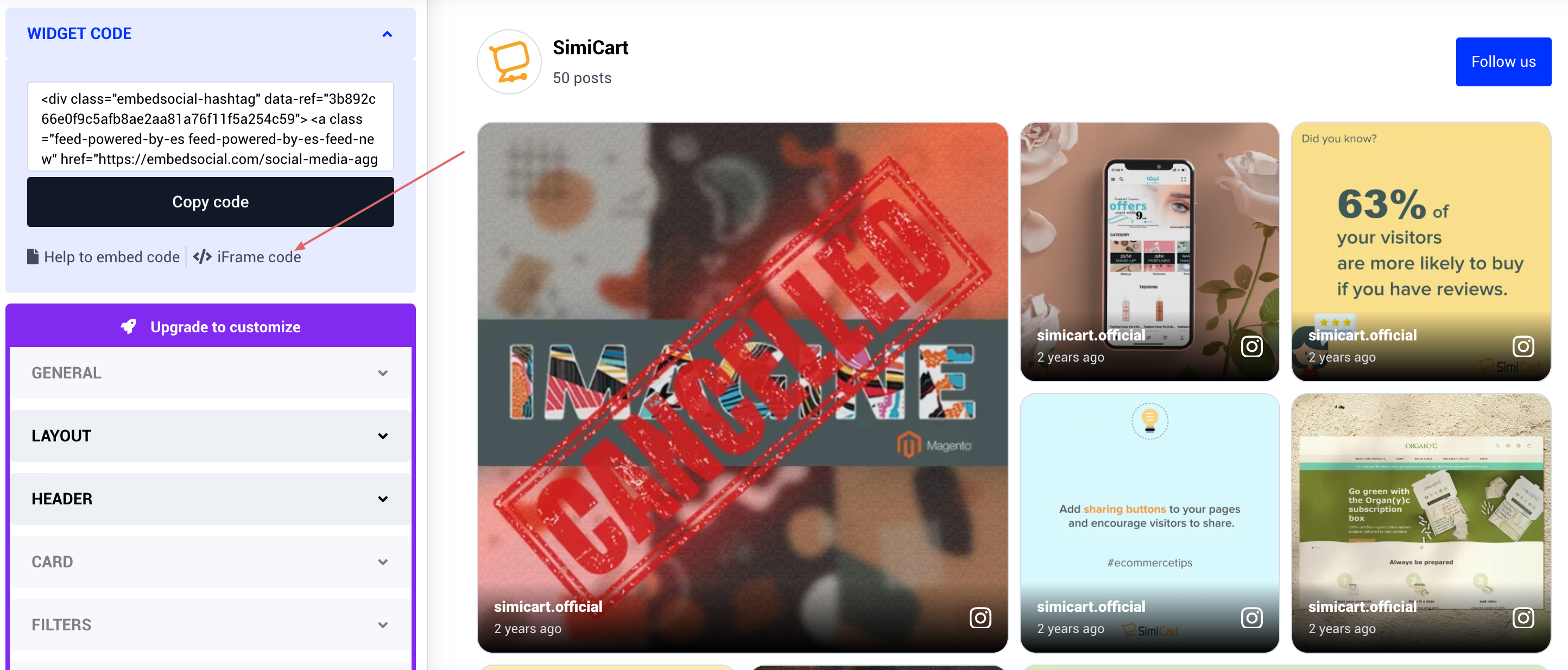Image resolution: width=1568 pixels, height=670 pixels.
Task: Click the SimiCart profile logo
Action: [x=509, y=61]
